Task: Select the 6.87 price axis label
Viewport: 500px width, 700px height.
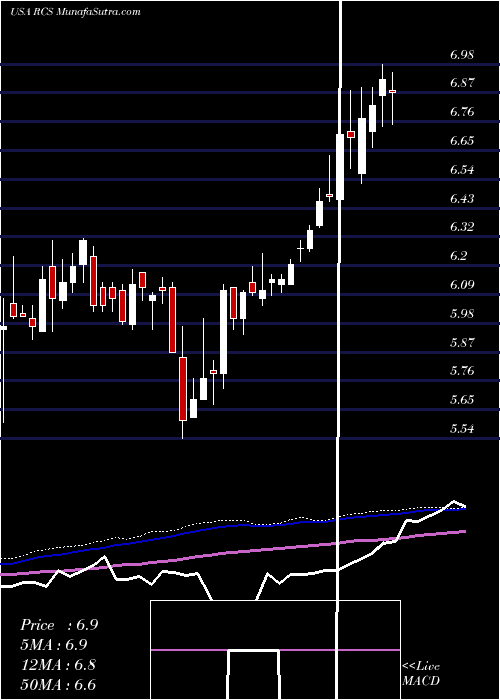Action: click(x=462, y=83)
